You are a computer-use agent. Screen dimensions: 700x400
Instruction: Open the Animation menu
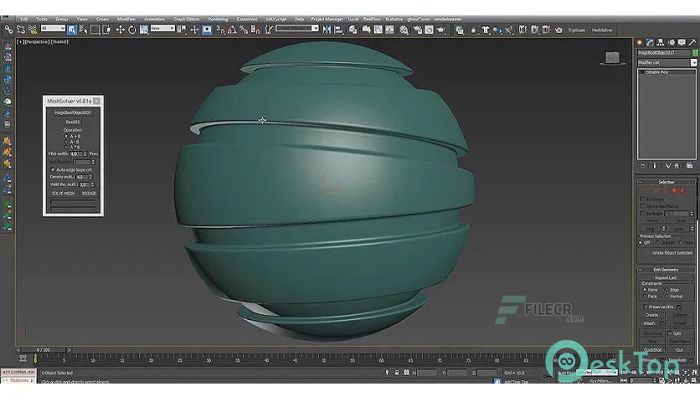pyautogui.click(x=154, y=19)
